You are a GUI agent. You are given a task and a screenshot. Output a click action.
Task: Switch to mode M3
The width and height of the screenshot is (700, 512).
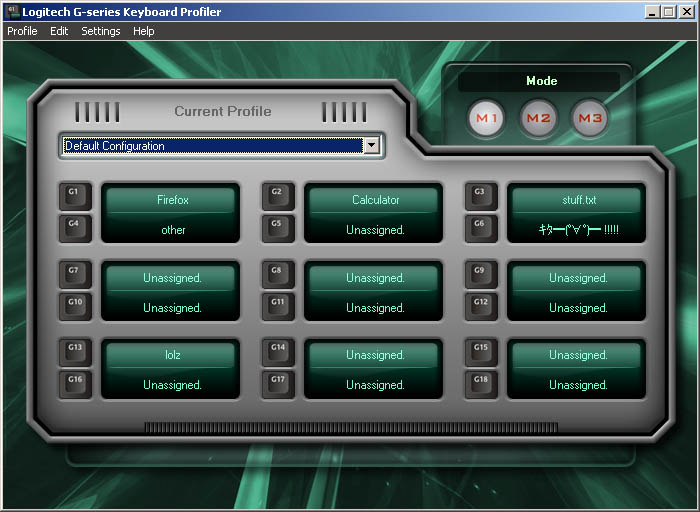[x=590, y=118]
